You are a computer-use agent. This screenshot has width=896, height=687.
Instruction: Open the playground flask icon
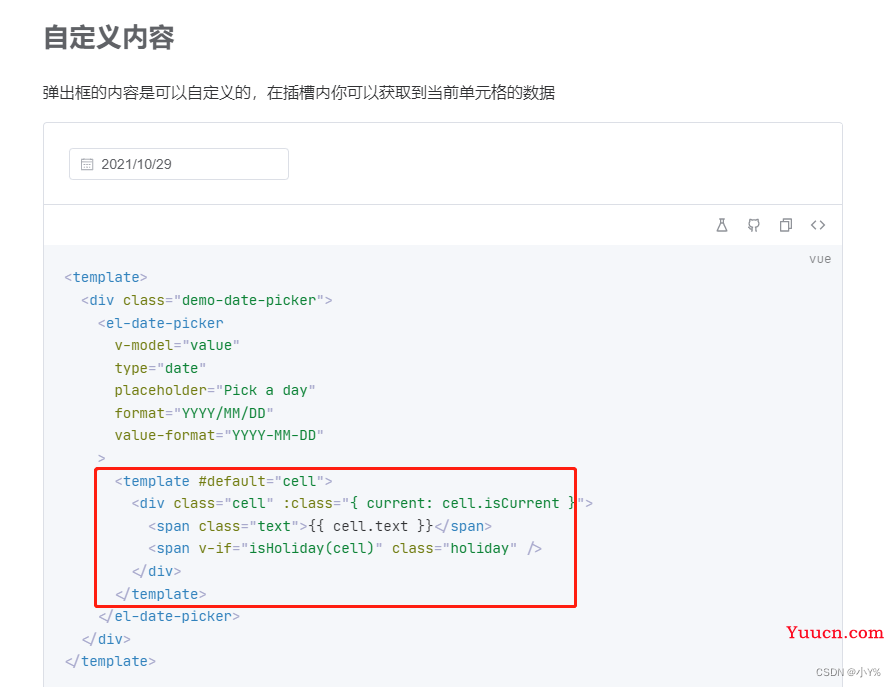pyautogui.click(x=722, y=225)
